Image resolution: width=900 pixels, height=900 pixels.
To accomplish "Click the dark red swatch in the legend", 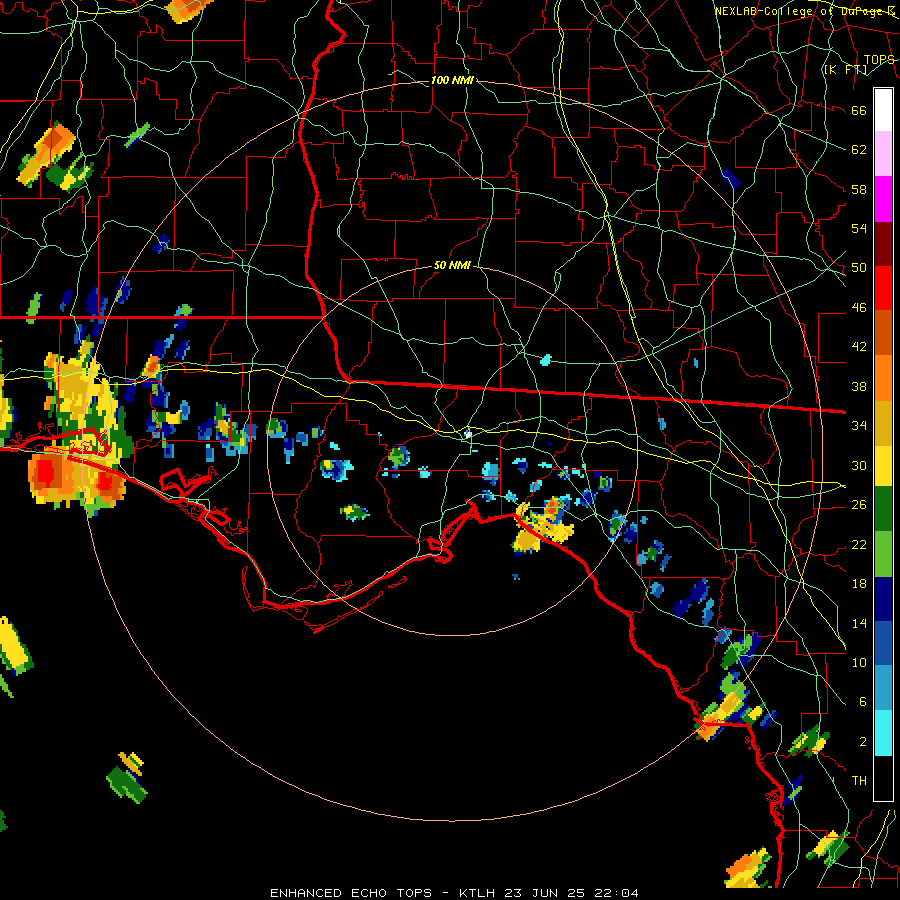I will point(883,243).
